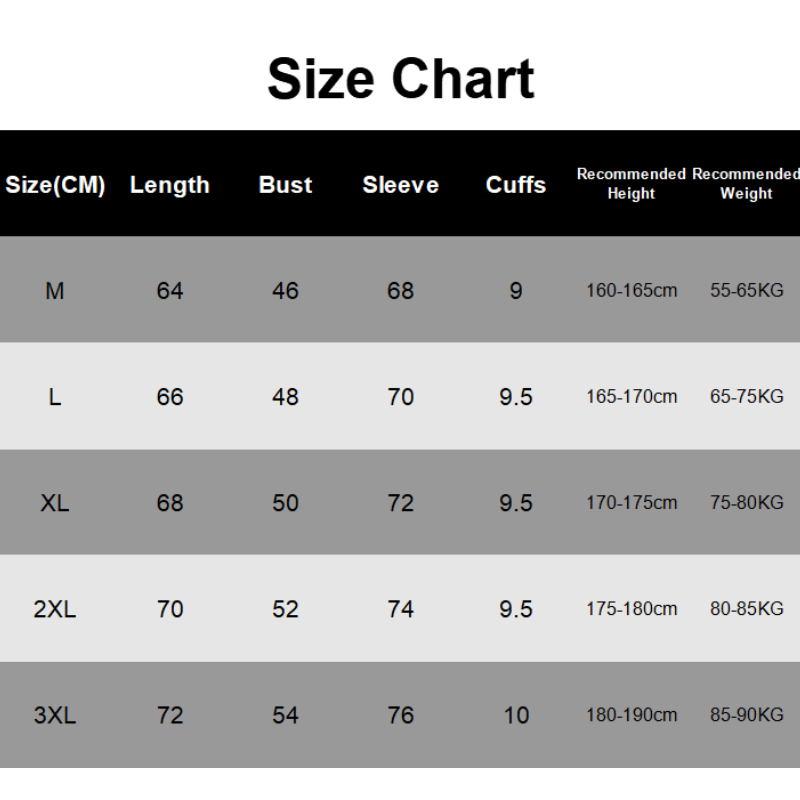Select the XL size row label

pyautogui.click(x=55, y=503)
